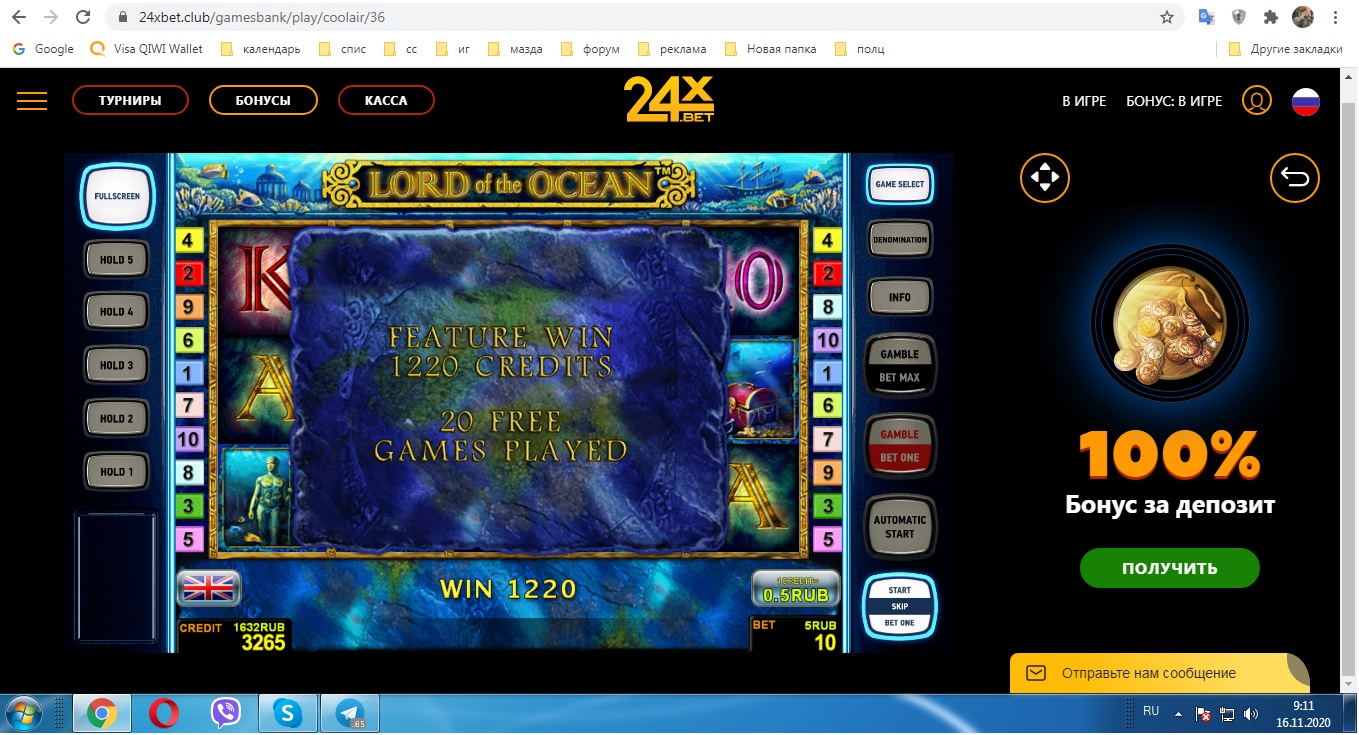Viewport: 1359px width, 735px height.
Task: Toggle the HOLD 3 button
Action: tap(116, 366)
